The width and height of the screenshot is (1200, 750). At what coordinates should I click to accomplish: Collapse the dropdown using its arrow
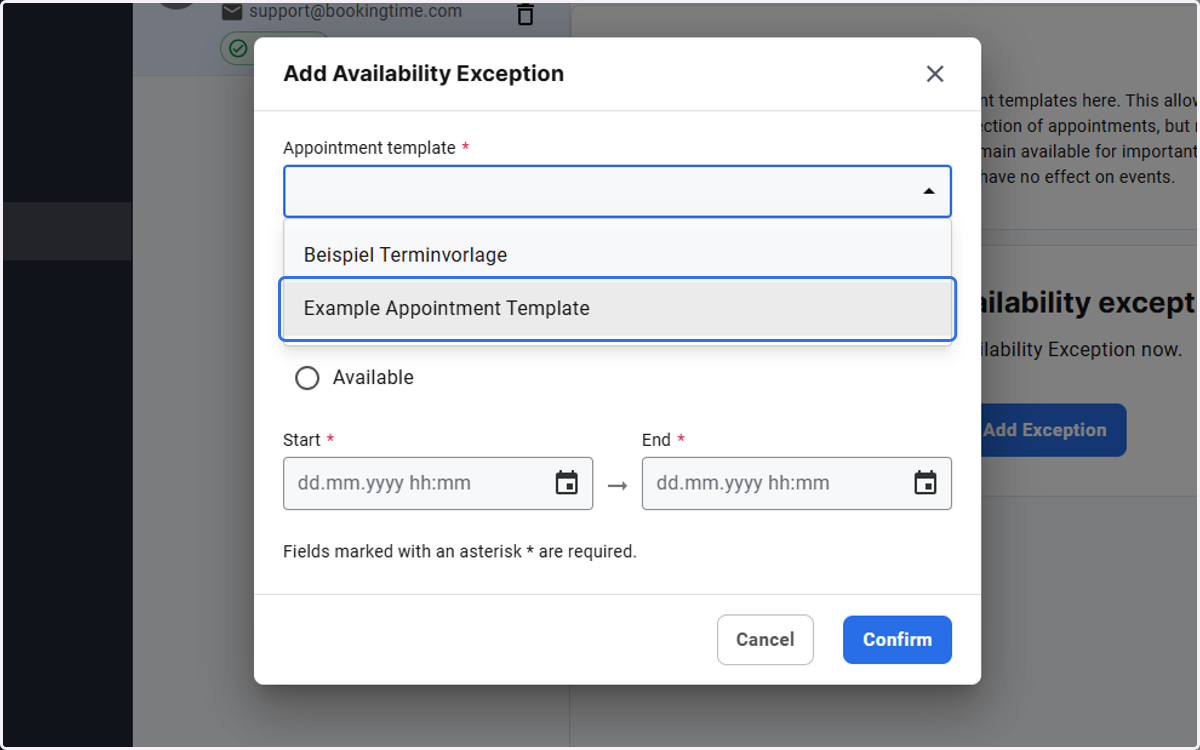tap(929, 191)
